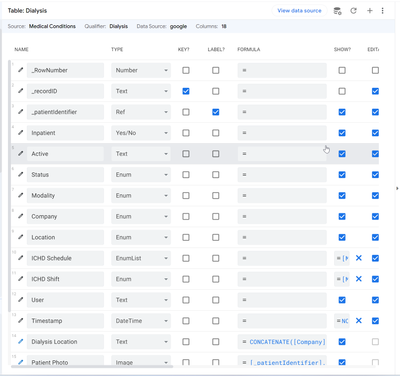Open the EnumList type dropdown for ICHD Schedule

point(141,258)
